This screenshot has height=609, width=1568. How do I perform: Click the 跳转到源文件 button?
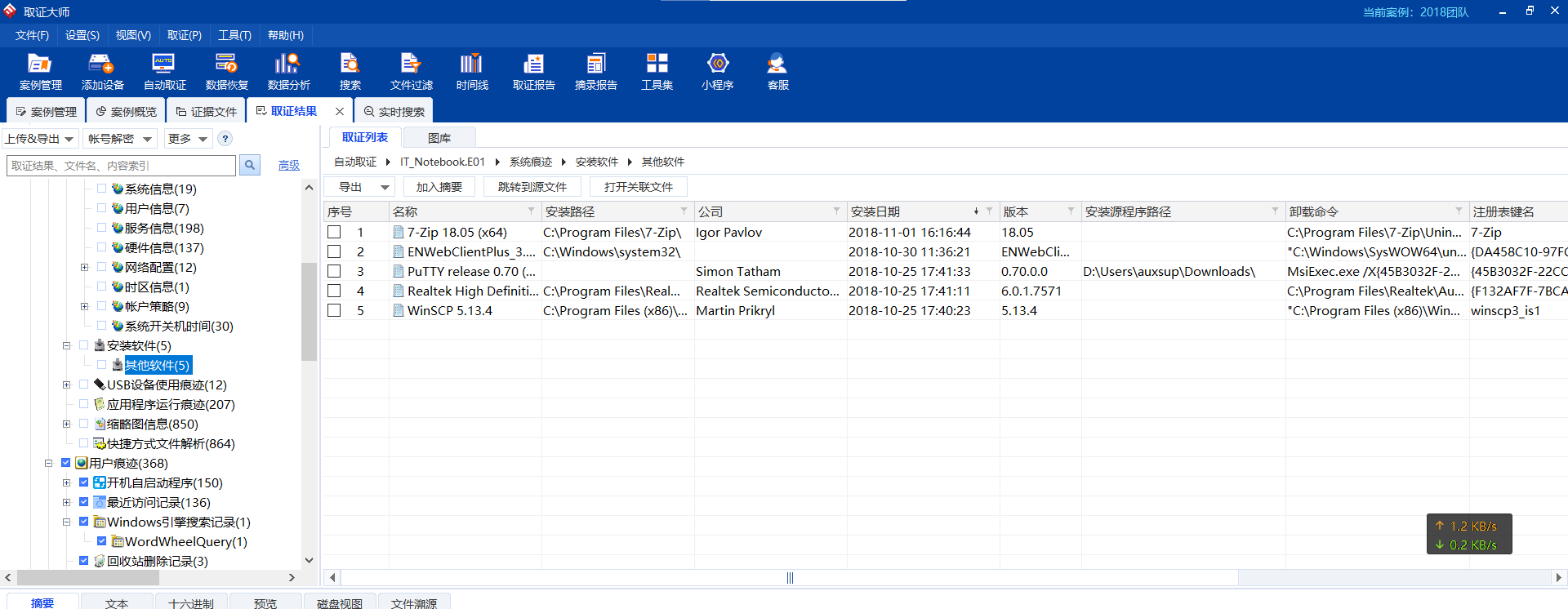(532, 187)
